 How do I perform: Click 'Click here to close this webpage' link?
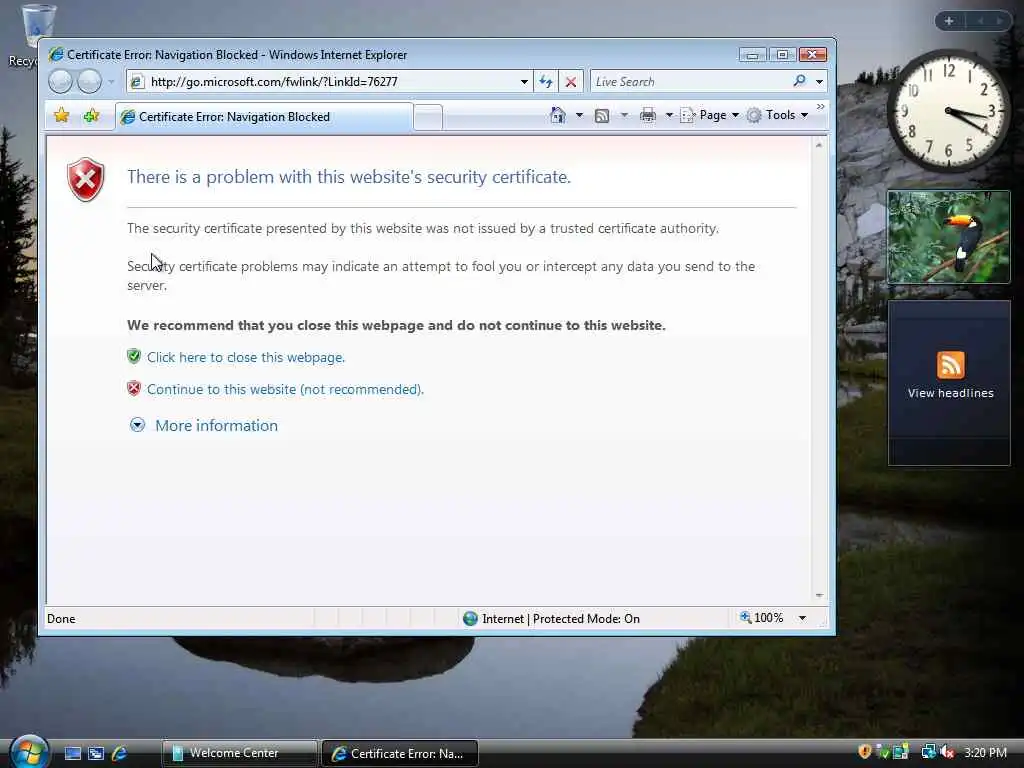coord(246,357)
